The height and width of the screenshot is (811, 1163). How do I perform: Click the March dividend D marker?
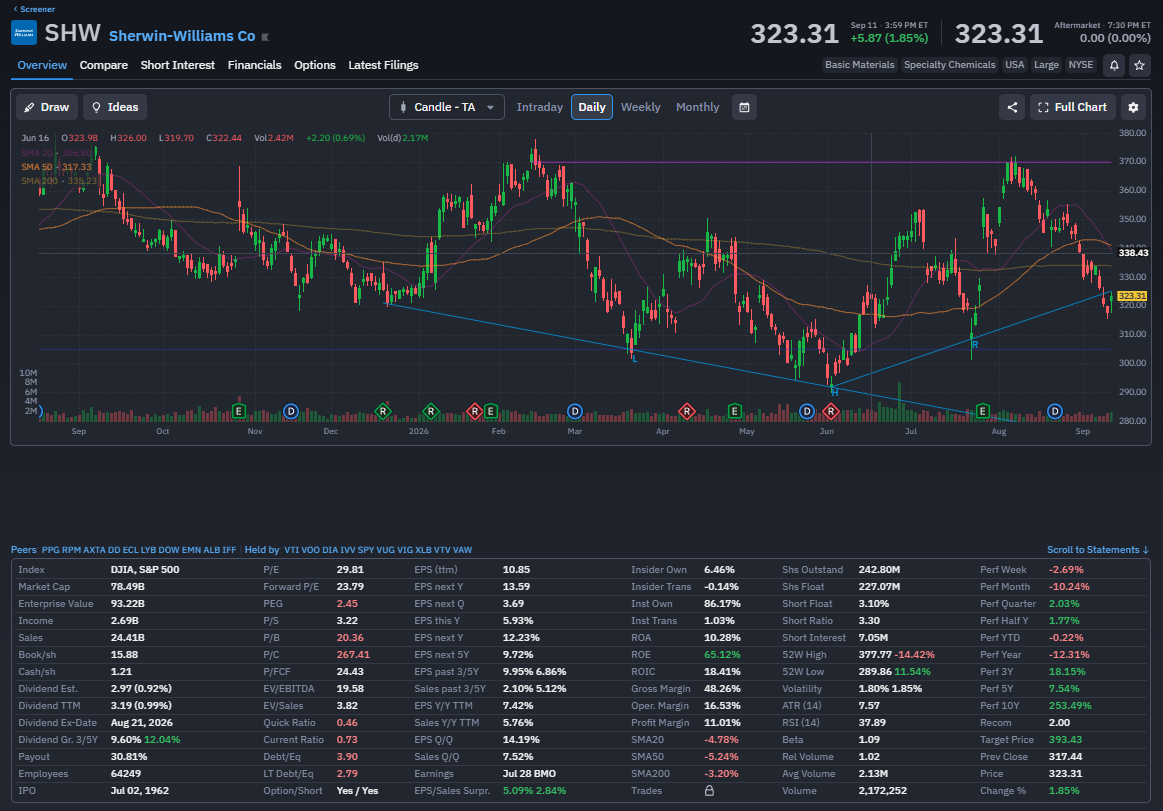[x=574, y=410]
